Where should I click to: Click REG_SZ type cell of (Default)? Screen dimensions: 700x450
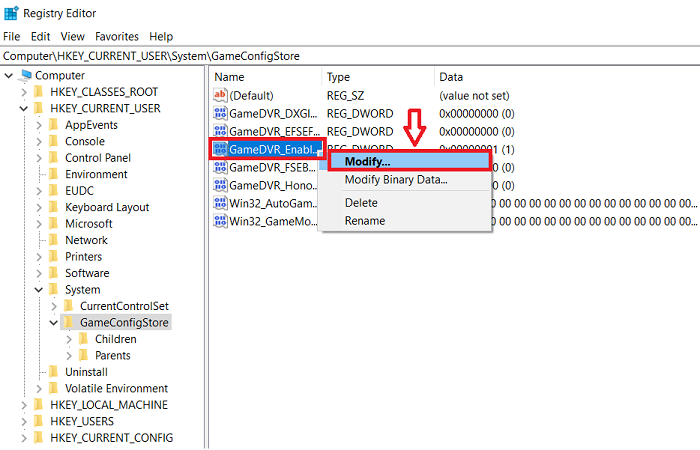346,96
